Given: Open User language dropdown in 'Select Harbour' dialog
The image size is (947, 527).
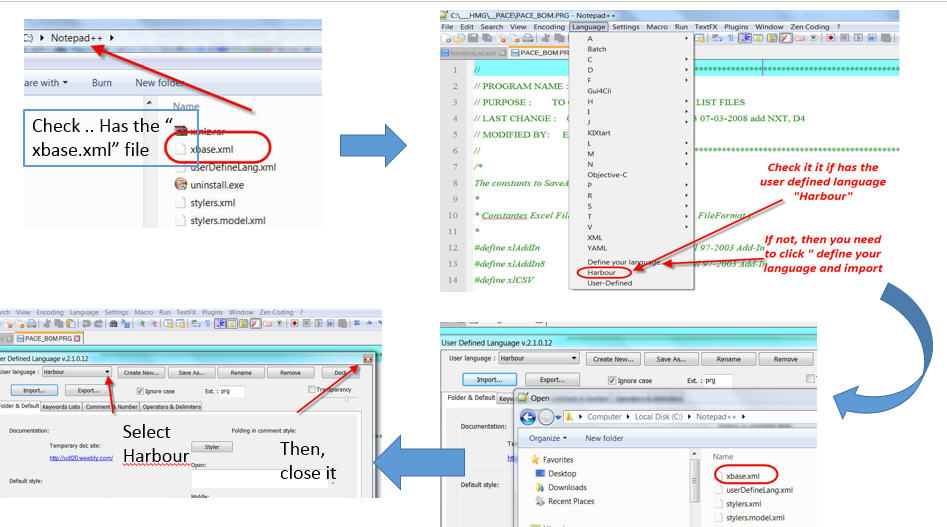Looking at the screenshot, I should tap(107, 372).
